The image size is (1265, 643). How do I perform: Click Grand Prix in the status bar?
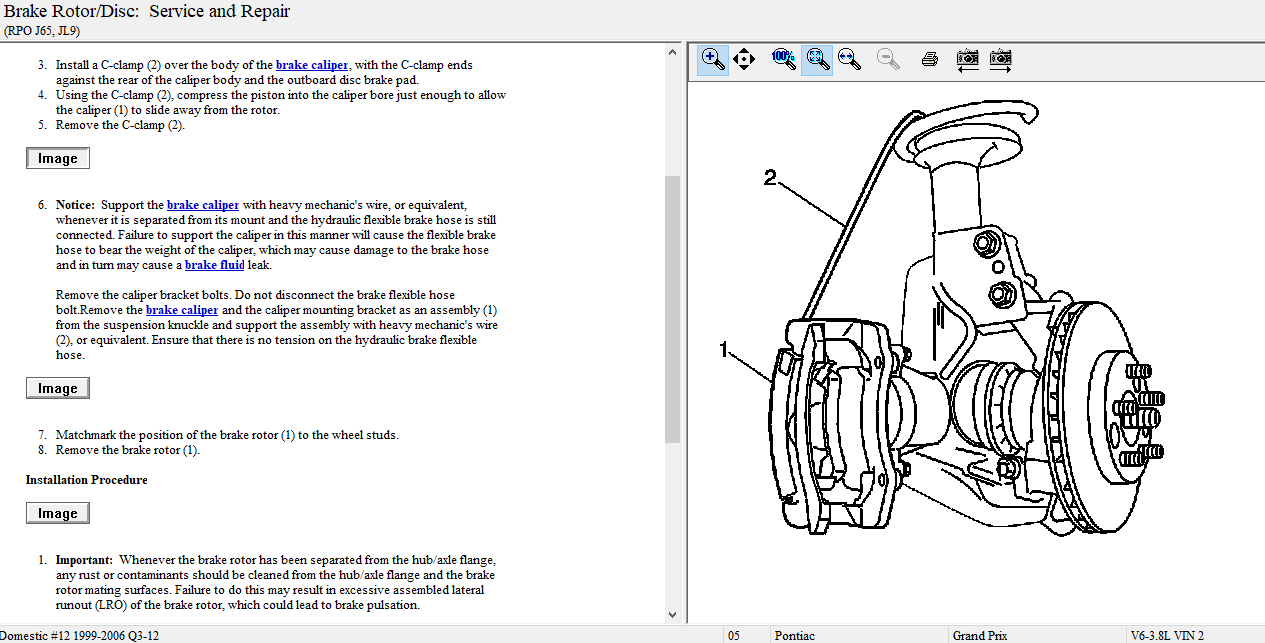980,635
